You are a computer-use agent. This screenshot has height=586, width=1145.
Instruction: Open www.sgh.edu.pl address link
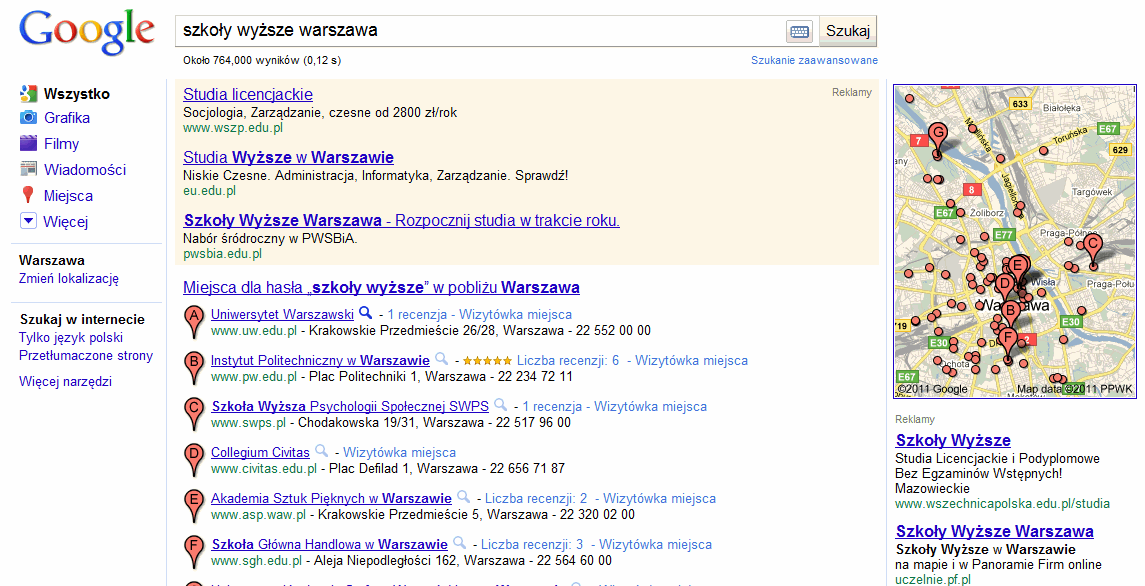coord(256,560)
